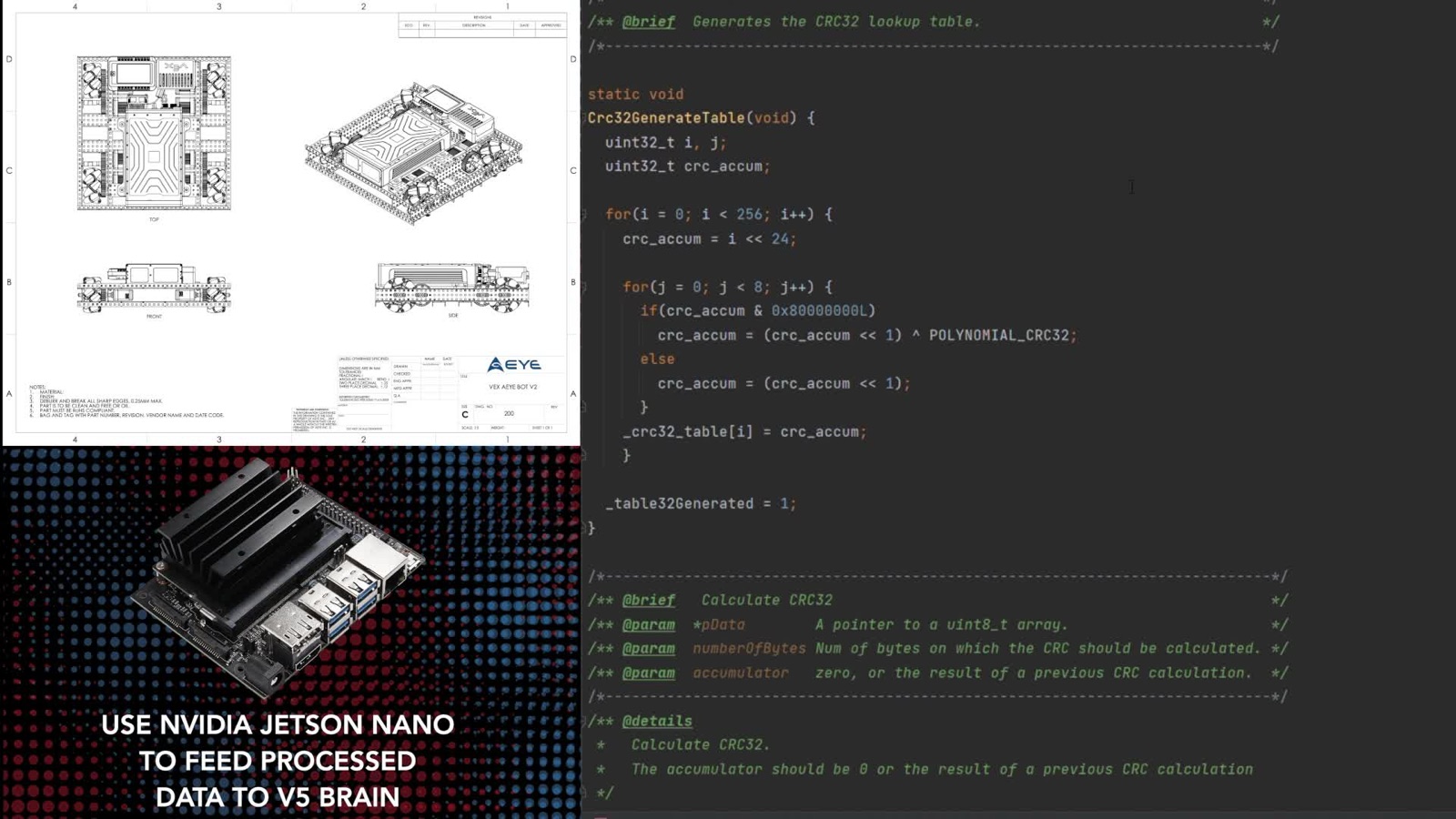Click the 'VEX AEYE BOT V2' title text
Viewport: 1456px width, 819px height.
(x=513, y=387)
